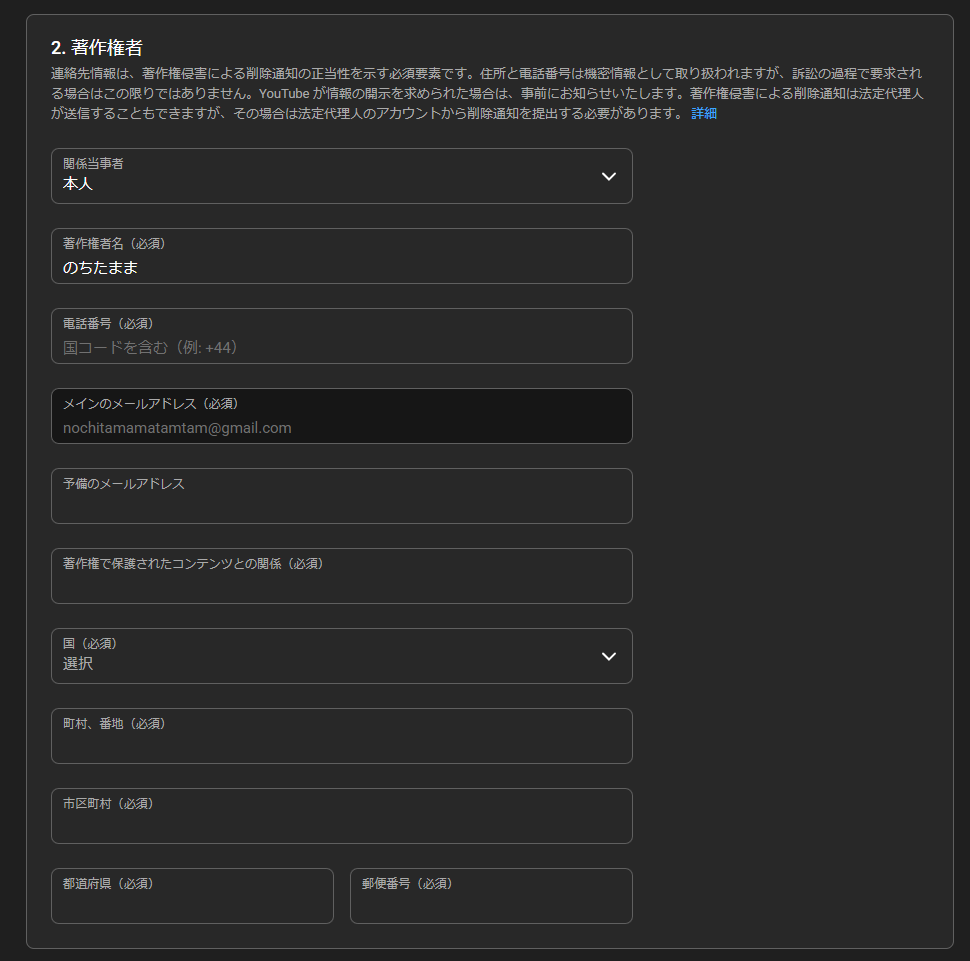Image resolution: width=970 pixels, height=961 pixels.
Task: Expand the 国（必須） country selector
Action: tap(340, 656)
